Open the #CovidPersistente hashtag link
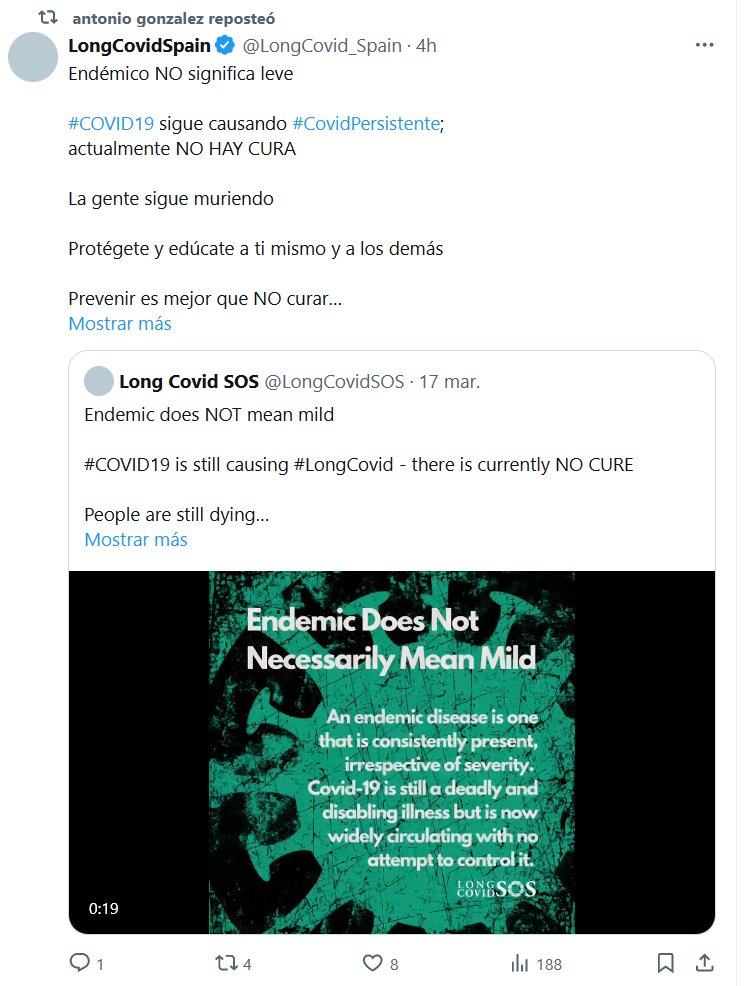744x986 pixels. pos(366,124)
